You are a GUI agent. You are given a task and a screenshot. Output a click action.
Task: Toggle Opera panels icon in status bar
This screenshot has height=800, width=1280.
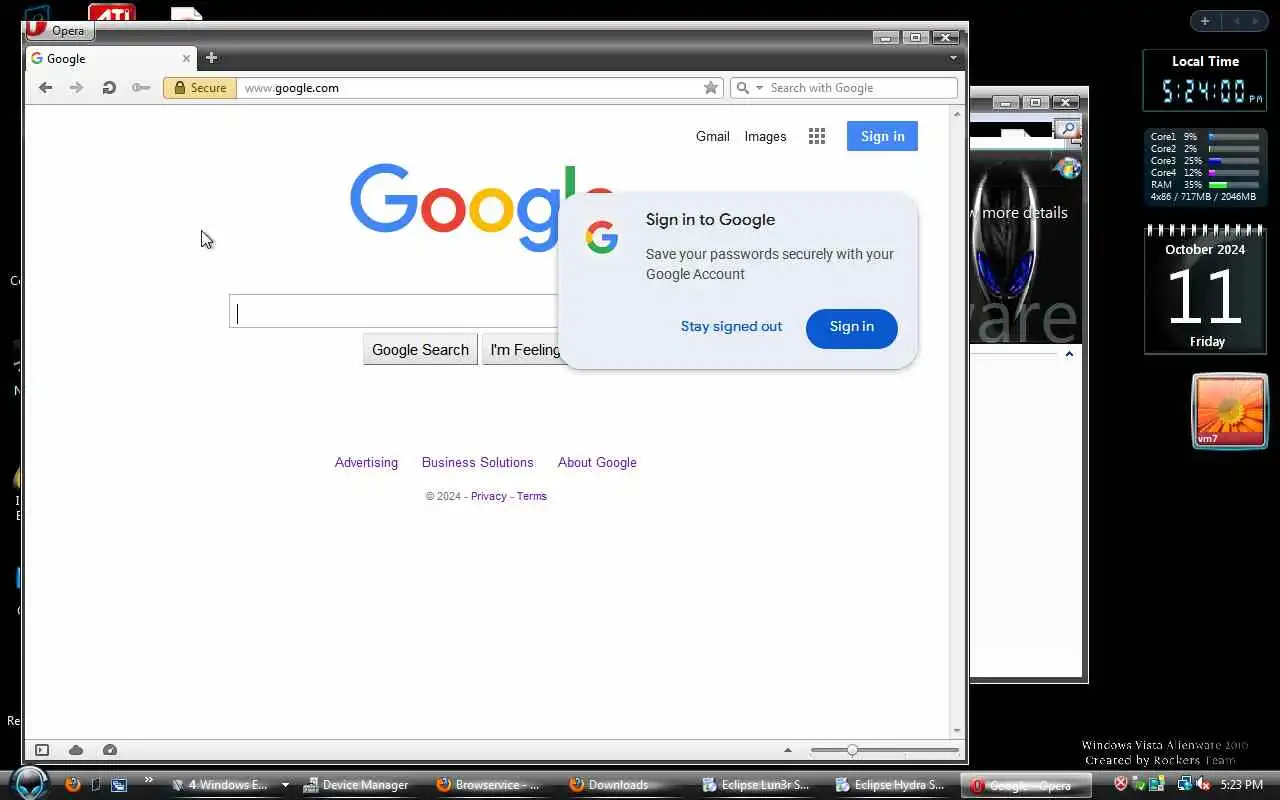tap(42, 750)
